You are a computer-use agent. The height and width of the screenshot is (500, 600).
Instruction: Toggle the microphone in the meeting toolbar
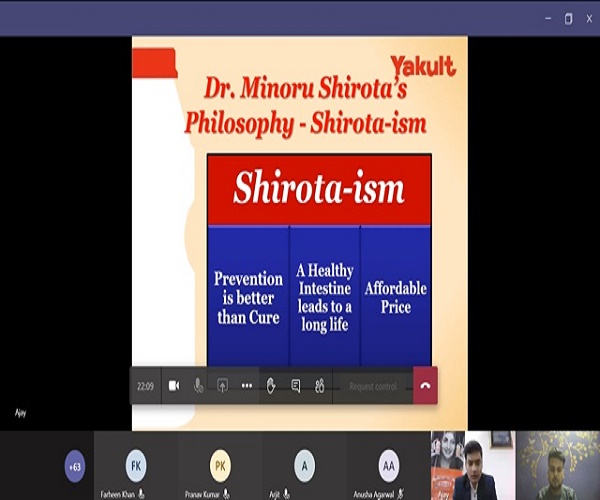click(198, 386)
